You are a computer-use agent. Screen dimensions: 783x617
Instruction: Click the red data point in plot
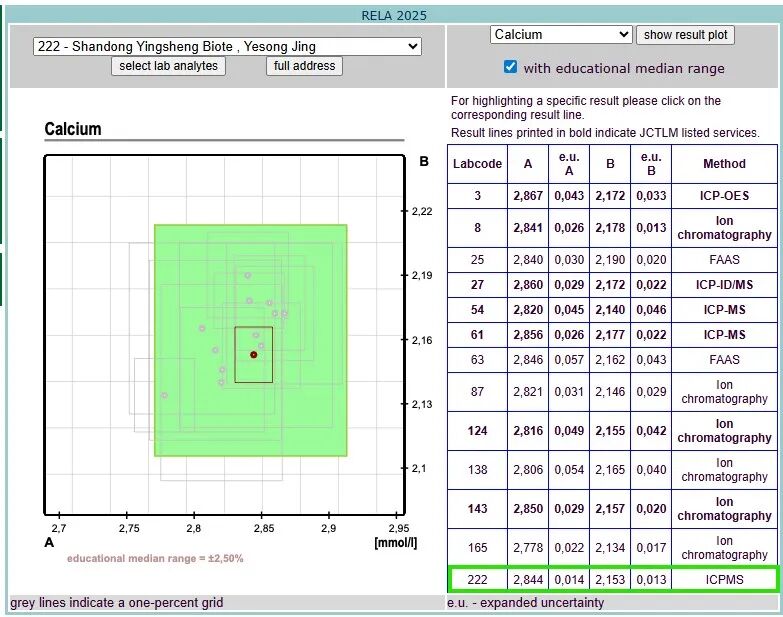[254, 354]
